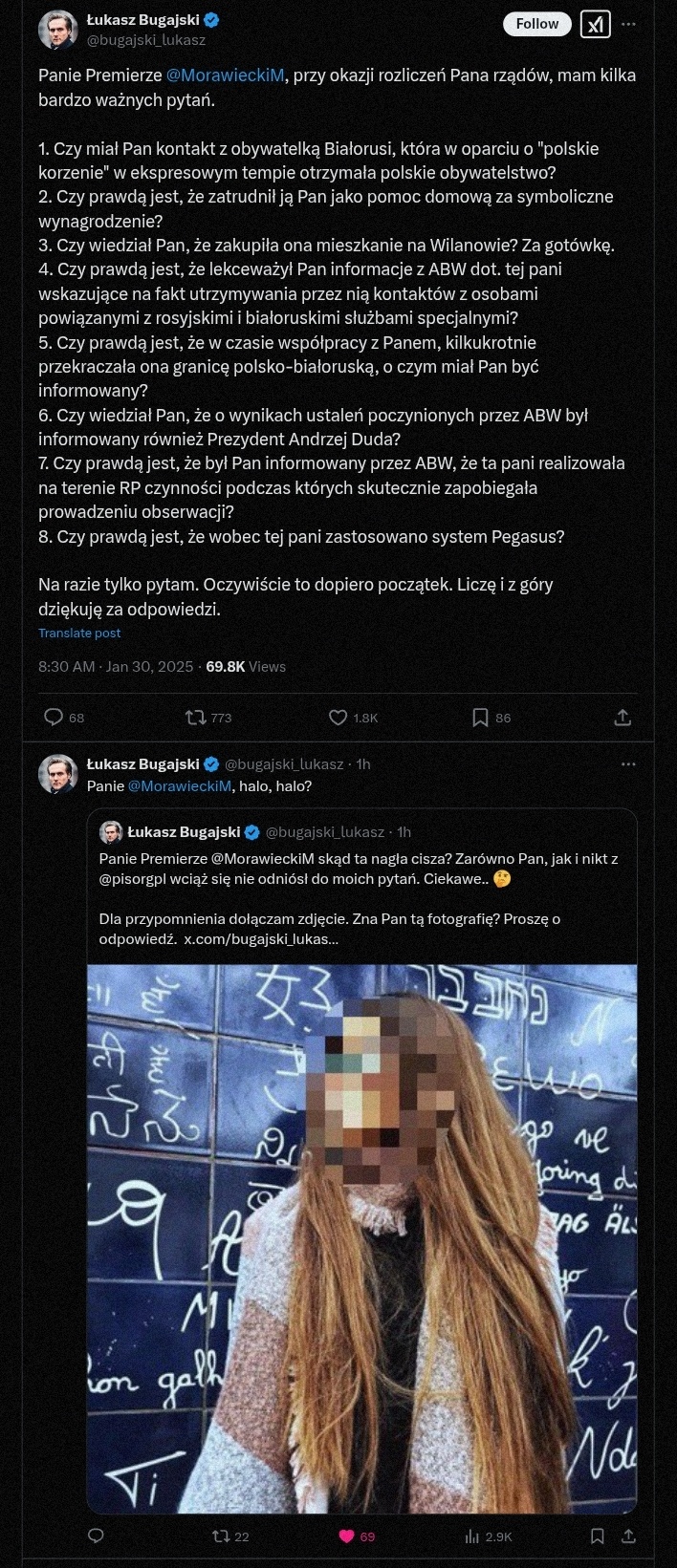
Task: Click the Grok icon beside Follow
Action: point(595,25)
